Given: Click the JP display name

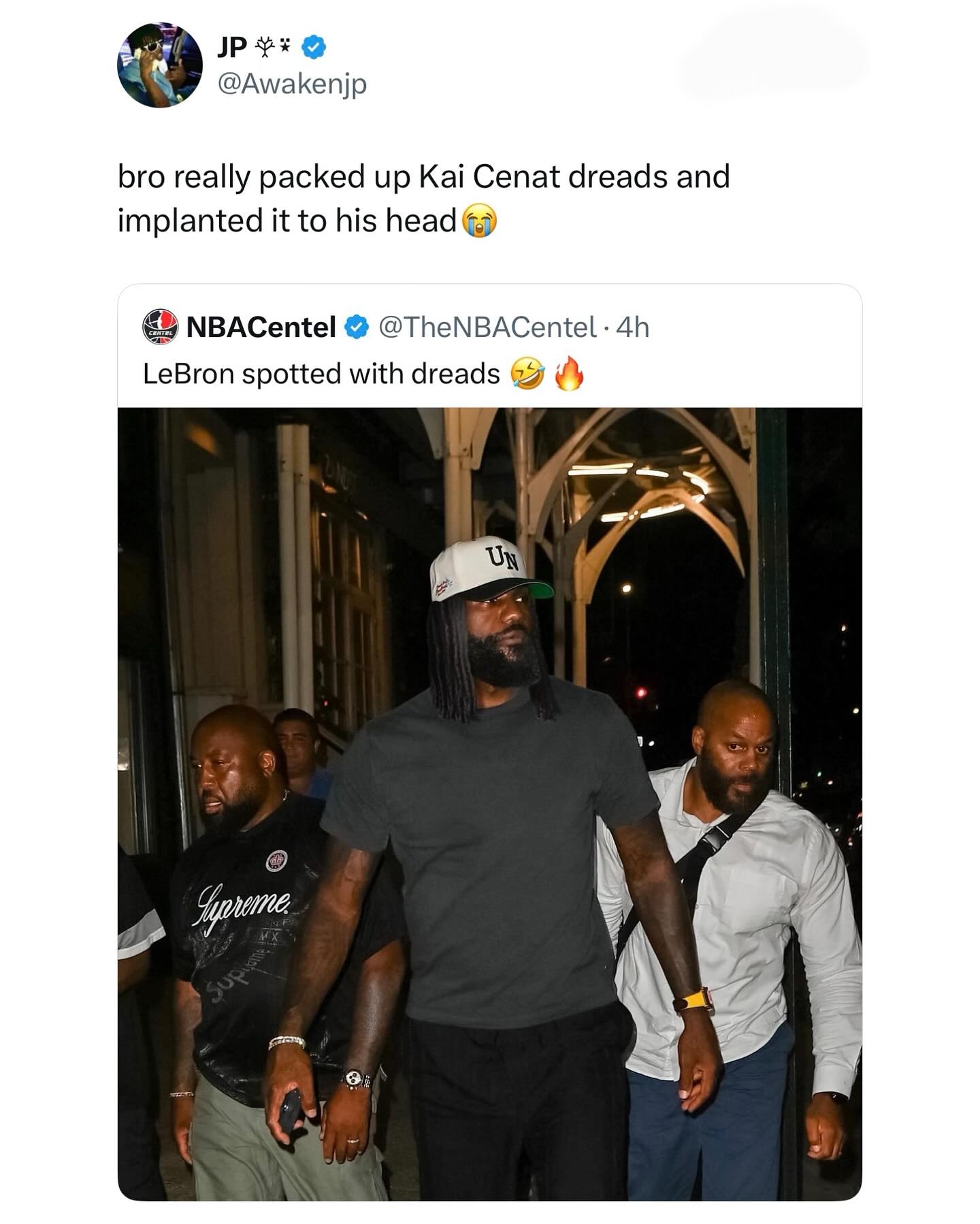Looking at the screenshot, I should [232, 47].
